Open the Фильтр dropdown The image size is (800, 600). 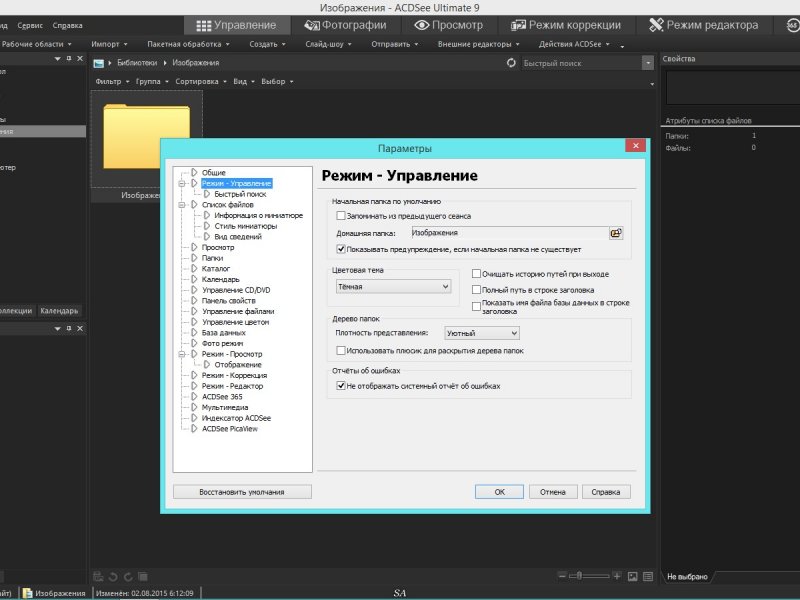[x=112, y=82]
